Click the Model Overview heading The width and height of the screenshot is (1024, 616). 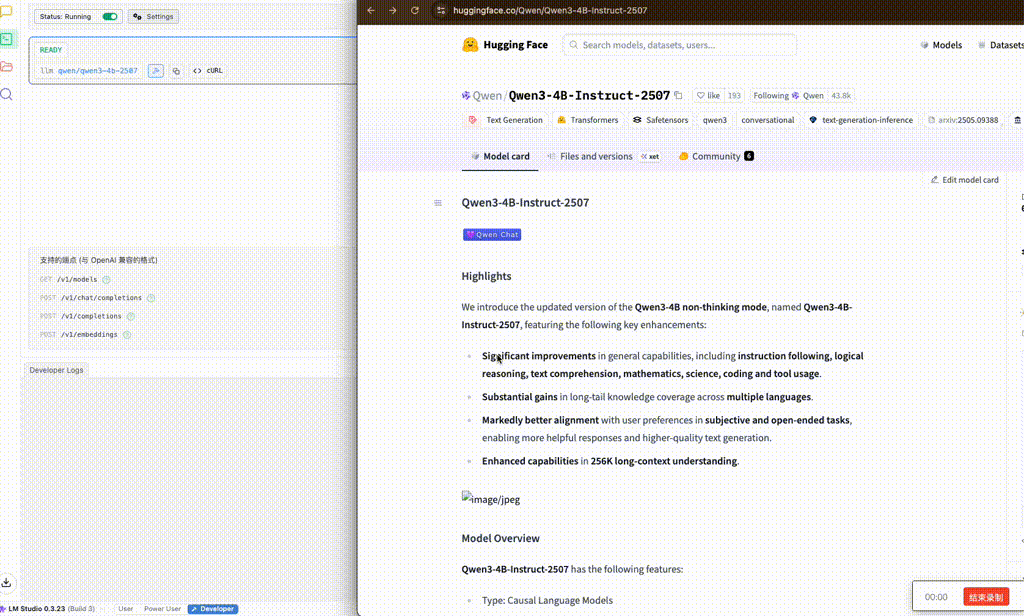click(x=500, y=538)
